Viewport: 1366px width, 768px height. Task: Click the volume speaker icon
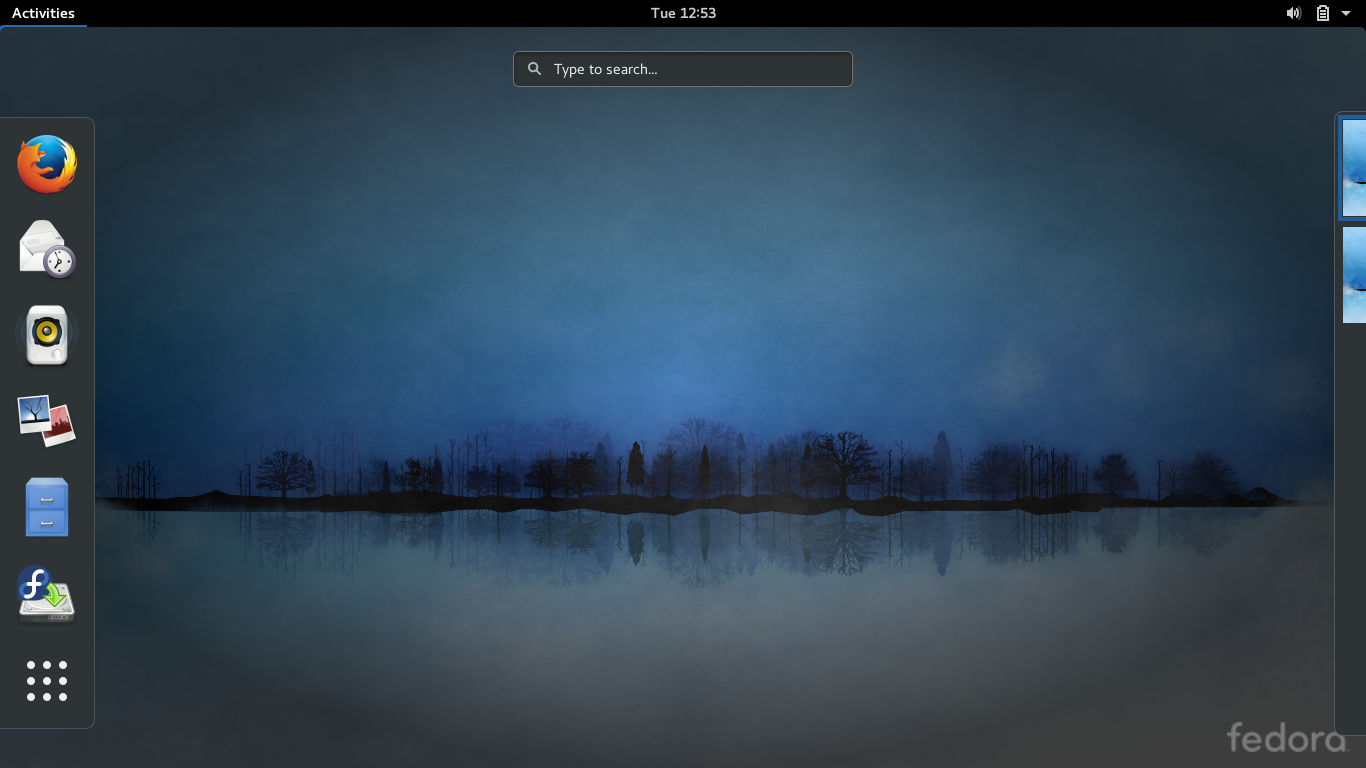pyautogui.click(x=1293, y=13)
